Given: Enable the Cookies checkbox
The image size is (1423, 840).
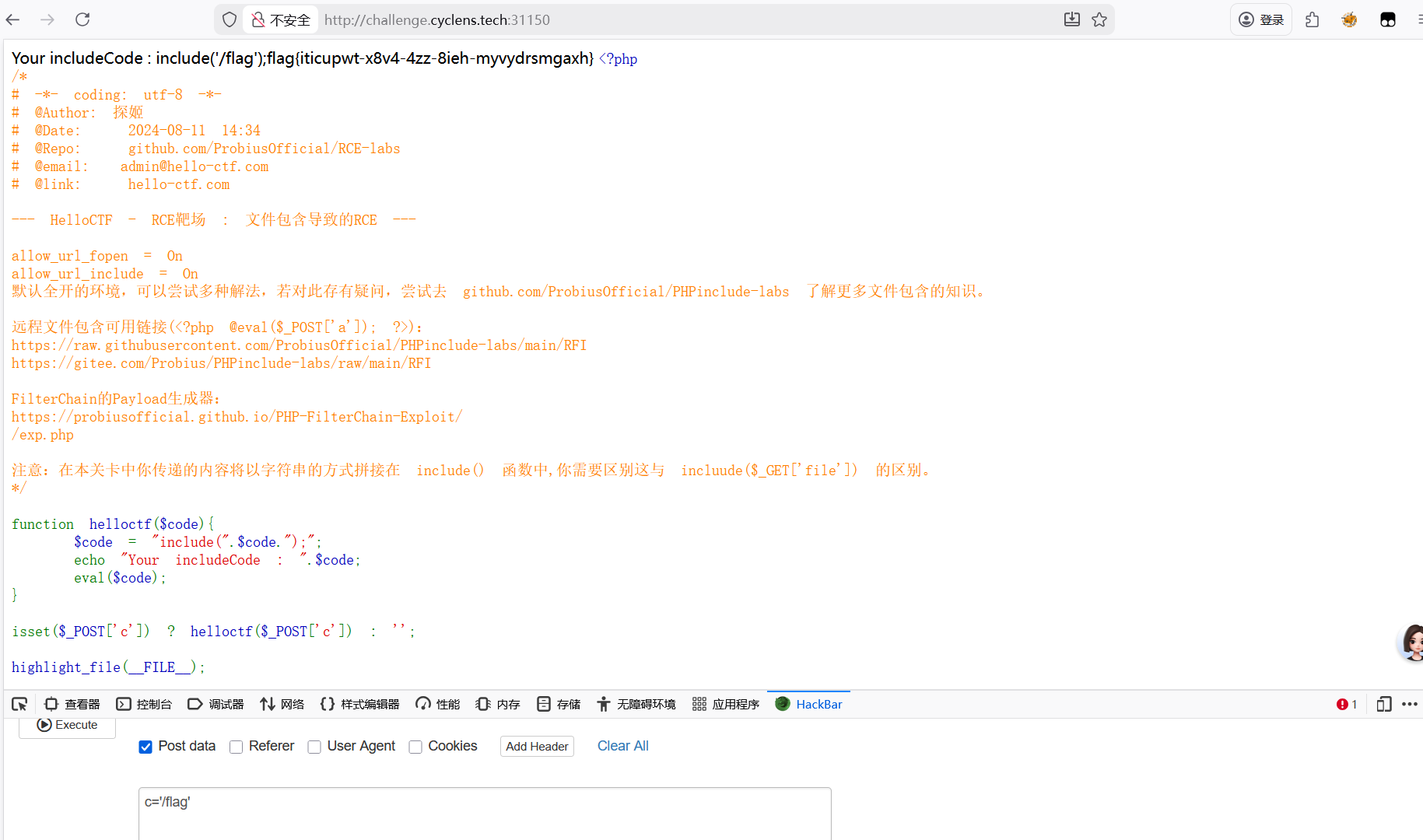Looking at the screenshot, I should [x=415, y=747].
